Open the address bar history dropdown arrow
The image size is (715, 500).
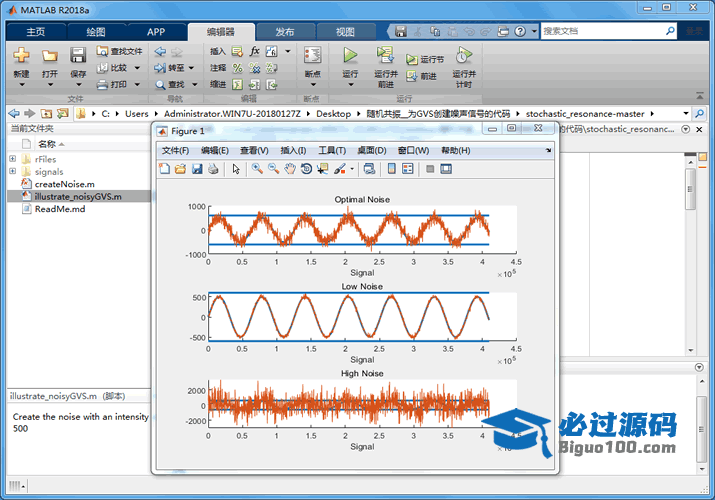[685, 113]
